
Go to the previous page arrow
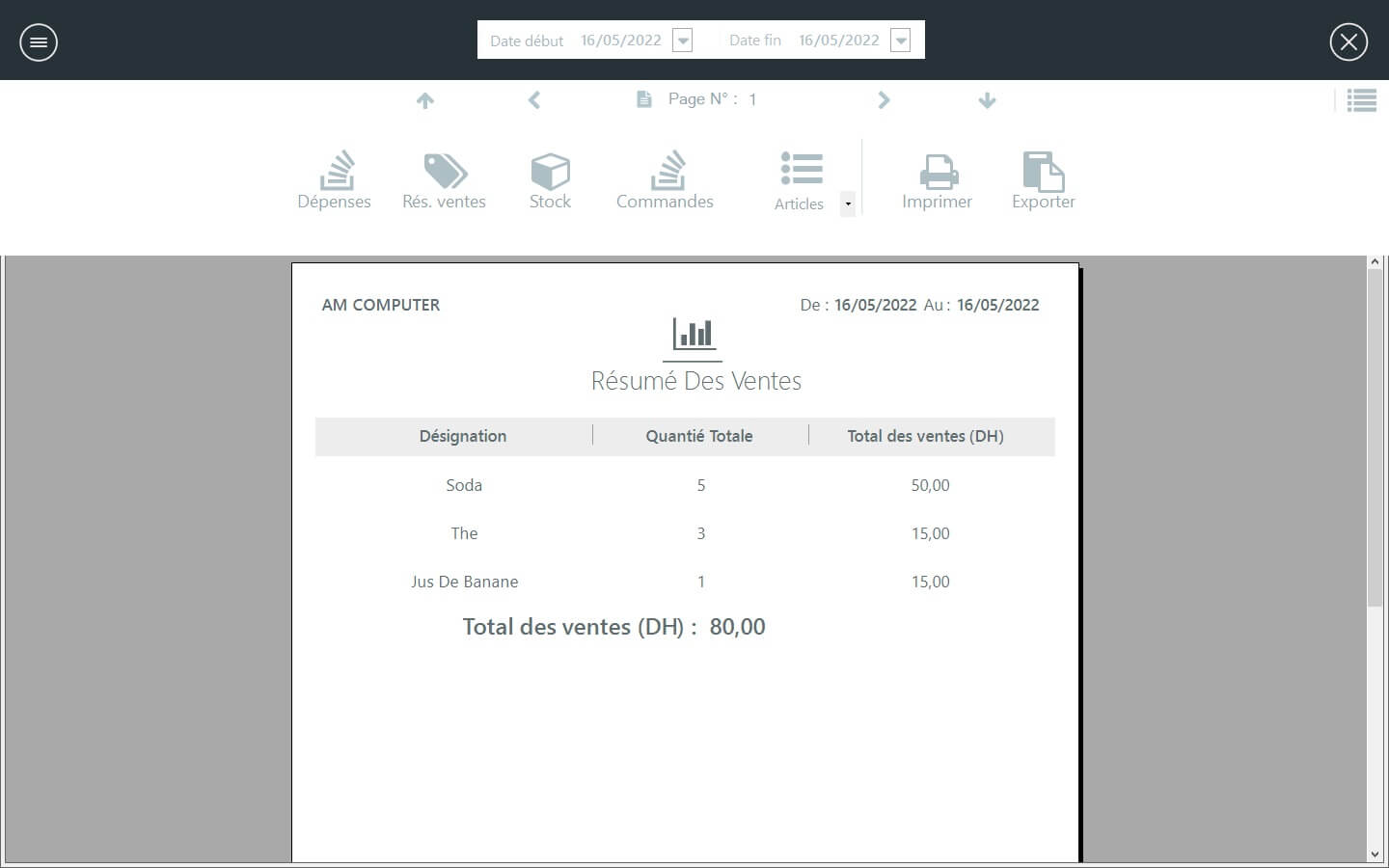(x=534, y=100)
